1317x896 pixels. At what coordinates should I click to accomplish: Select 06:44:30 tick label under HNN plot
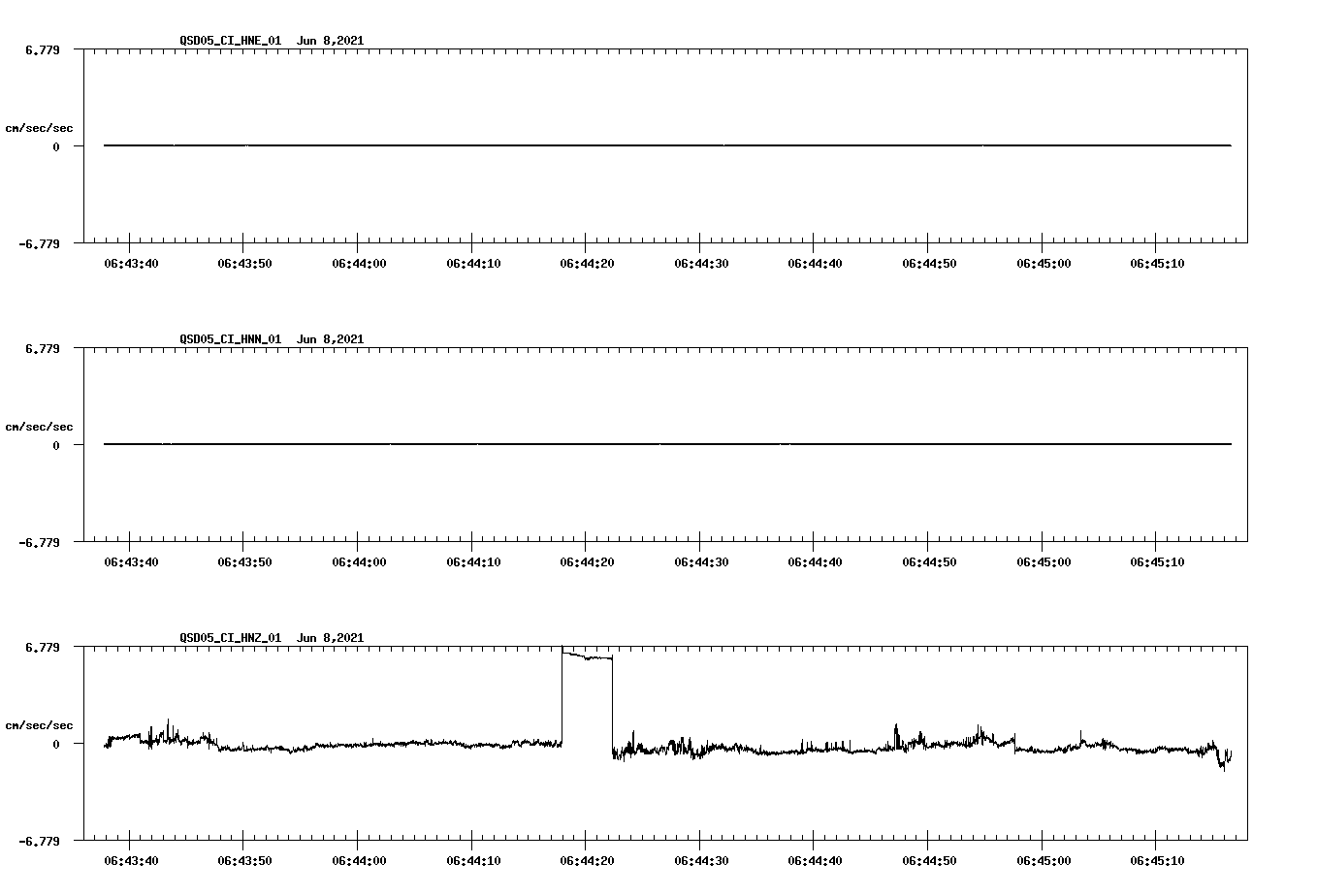pos(701,562)
